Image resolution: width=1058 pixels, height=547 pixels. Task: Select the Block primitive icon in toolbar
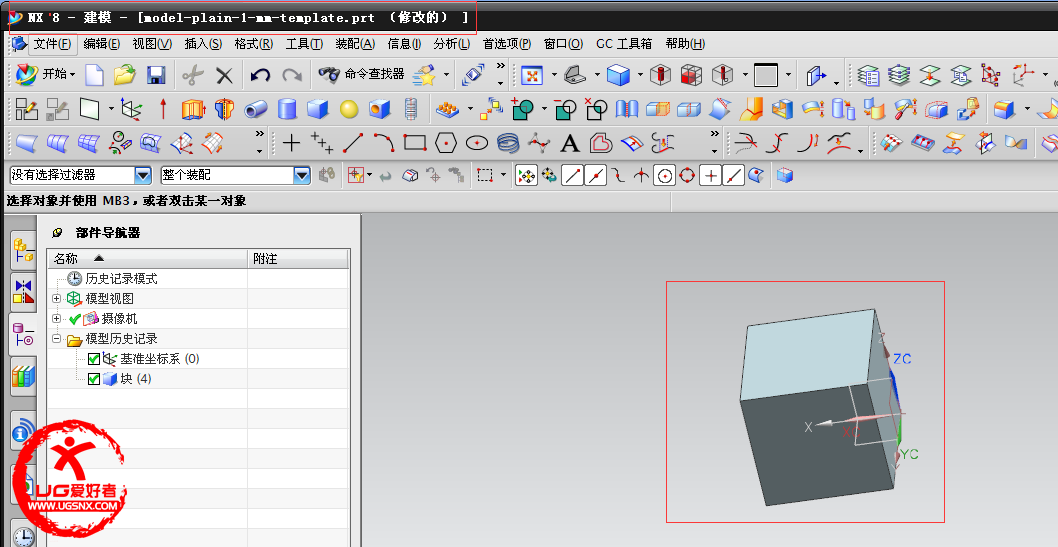coord(317,108)
